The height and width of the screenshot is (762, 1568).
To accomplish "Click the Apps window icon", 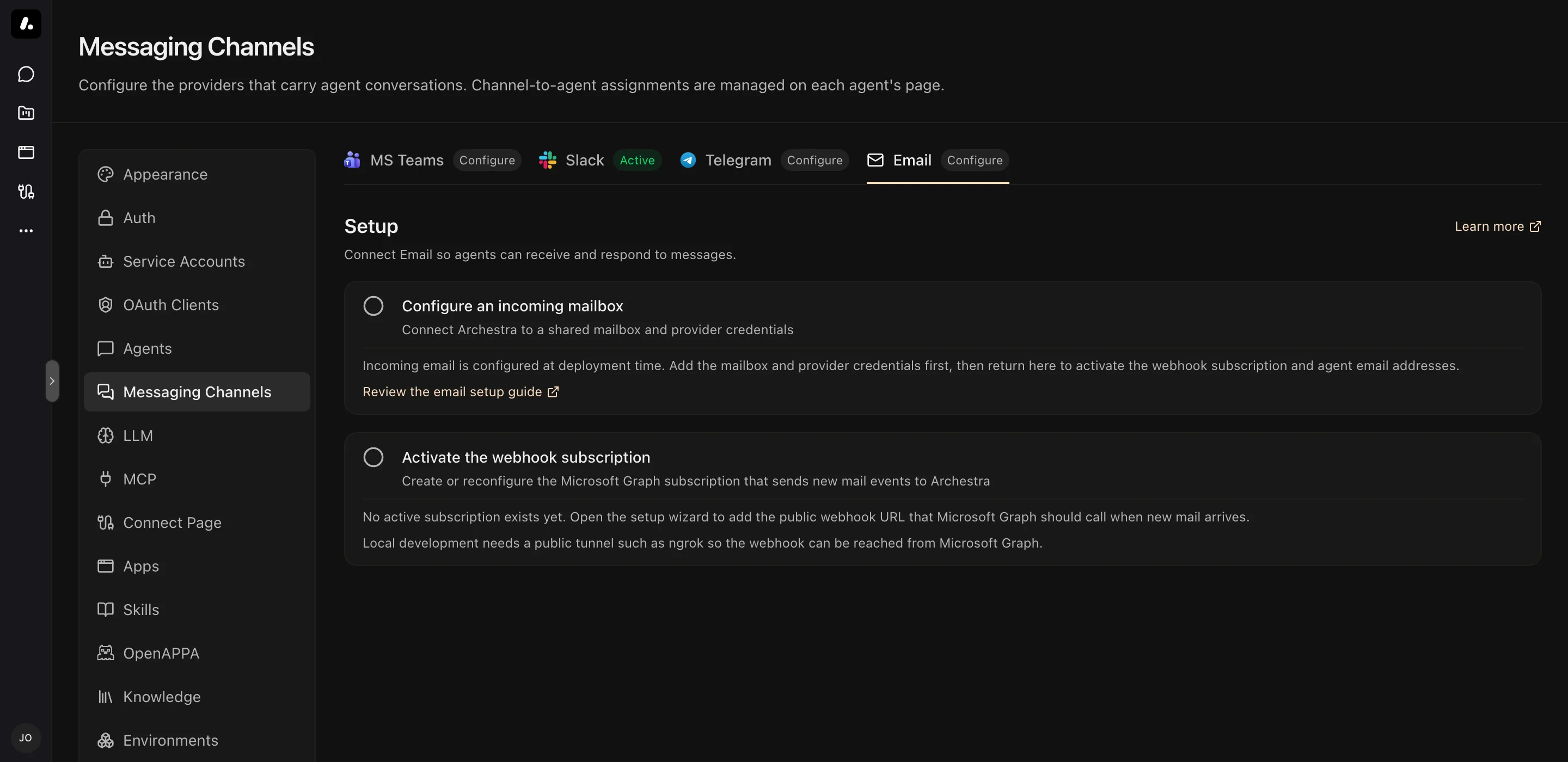I will (x=105, y=566).
